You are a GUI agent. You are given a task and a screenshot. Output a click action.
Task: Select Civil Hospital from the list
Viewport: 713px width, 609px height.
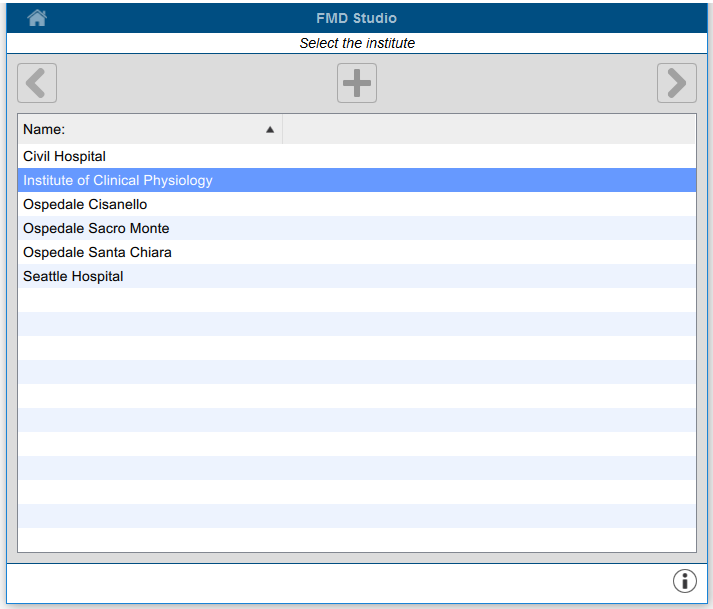coord(65,156)
